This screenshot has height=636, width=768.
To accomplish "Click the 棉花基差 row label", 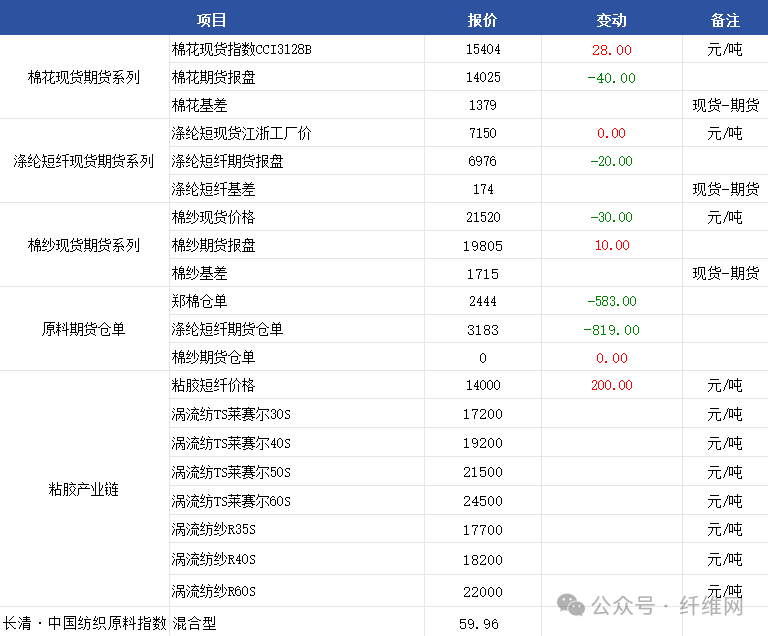I will click(199, 105).
